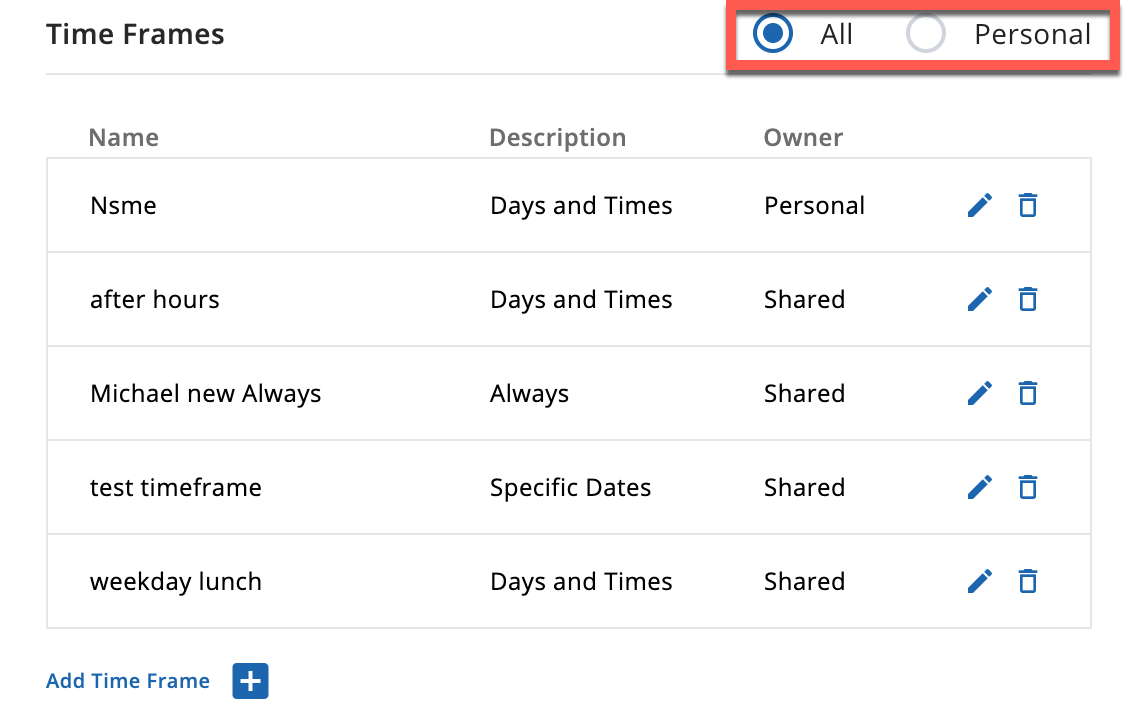This screenshot has width=1124, height=718.
Task: Click the Description column header
Action: click(558, 138)
